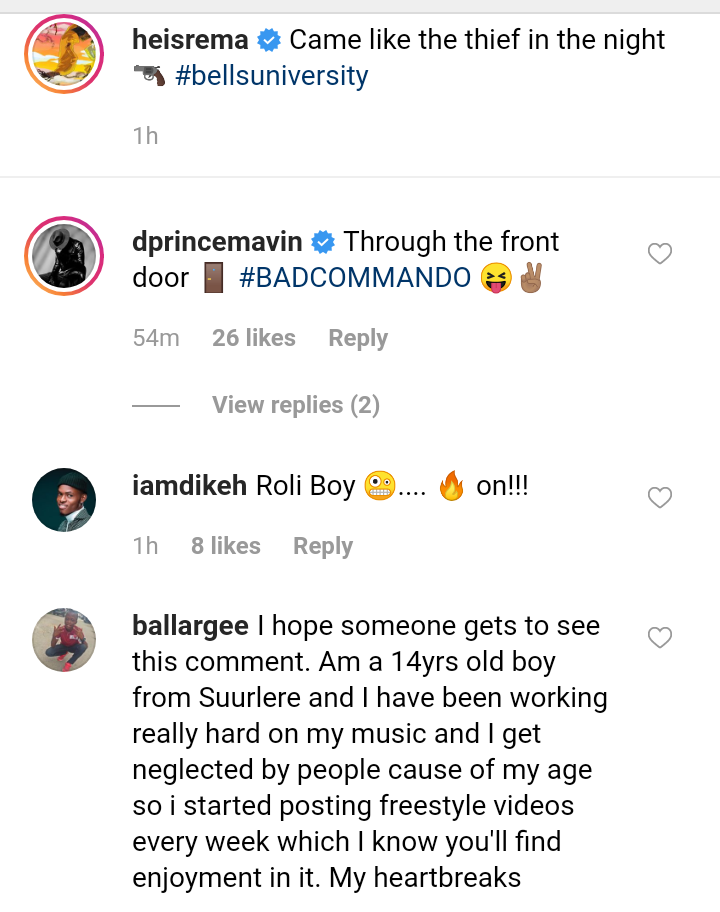Tap the verified badge next to heisrema
This screenshot has width=720, height=912.
coord(268,41)
